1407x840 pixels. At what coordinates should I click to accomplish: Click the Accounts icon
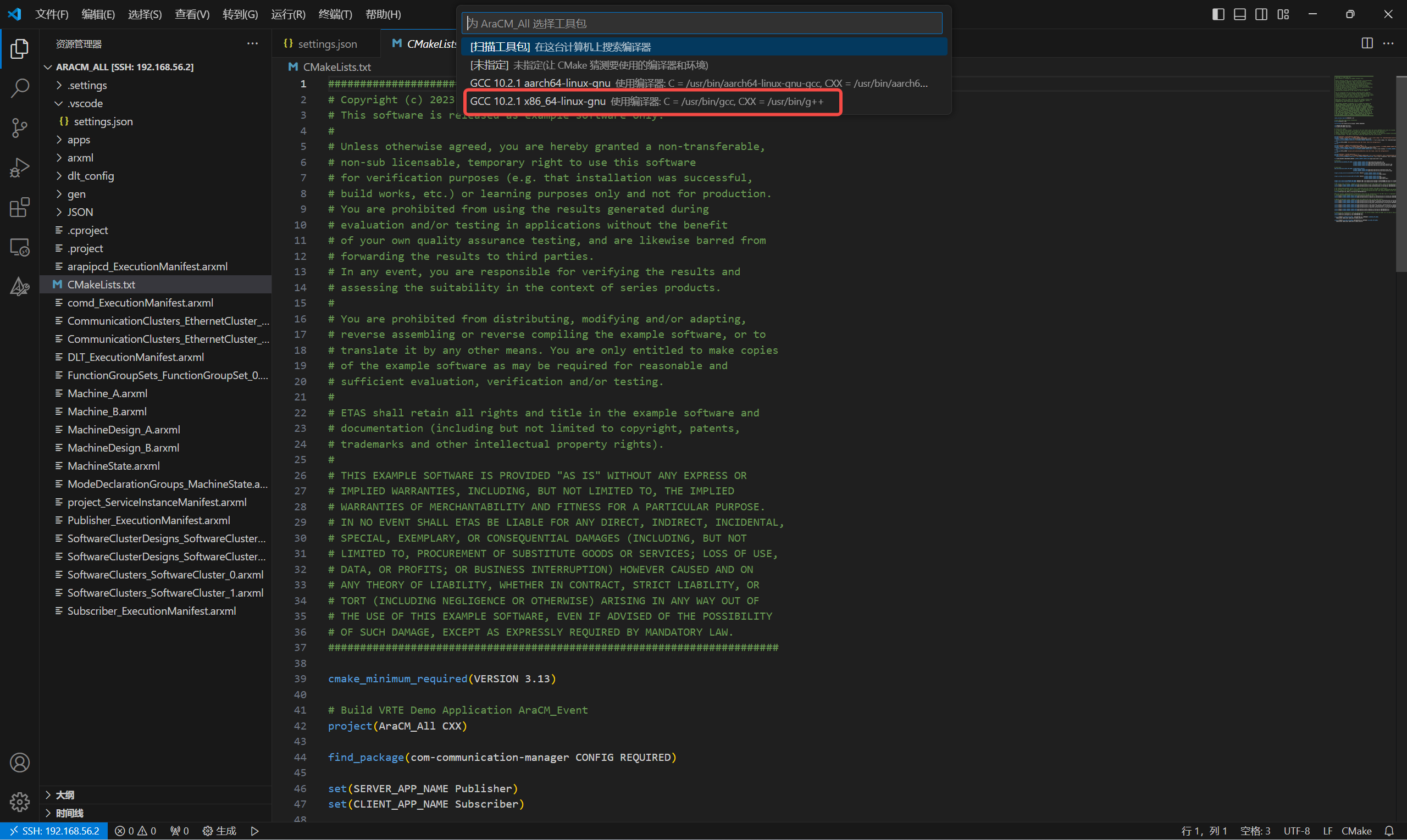coord(19,763)
